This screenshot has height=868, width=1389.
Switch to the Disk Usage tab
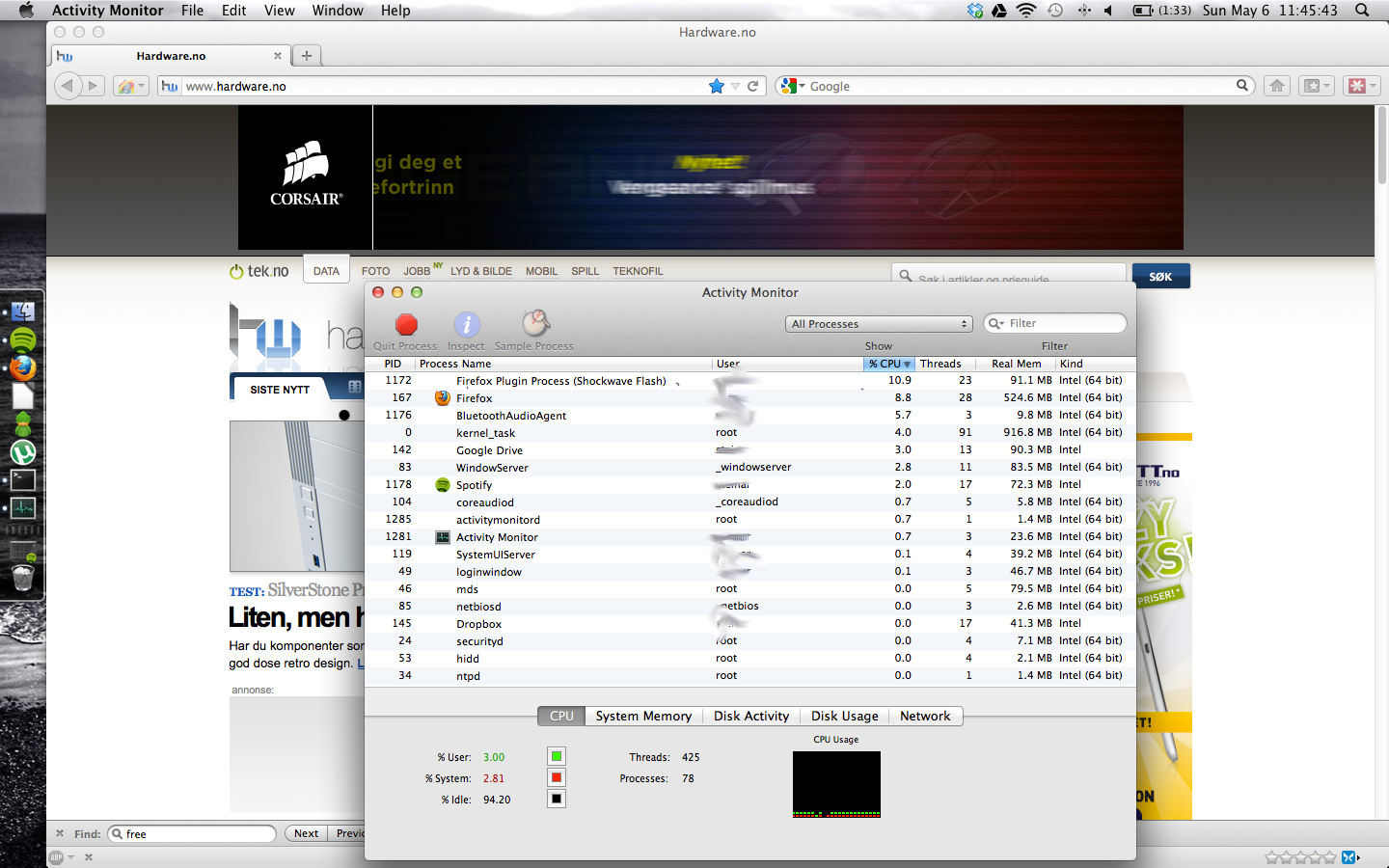click(845, 716)
